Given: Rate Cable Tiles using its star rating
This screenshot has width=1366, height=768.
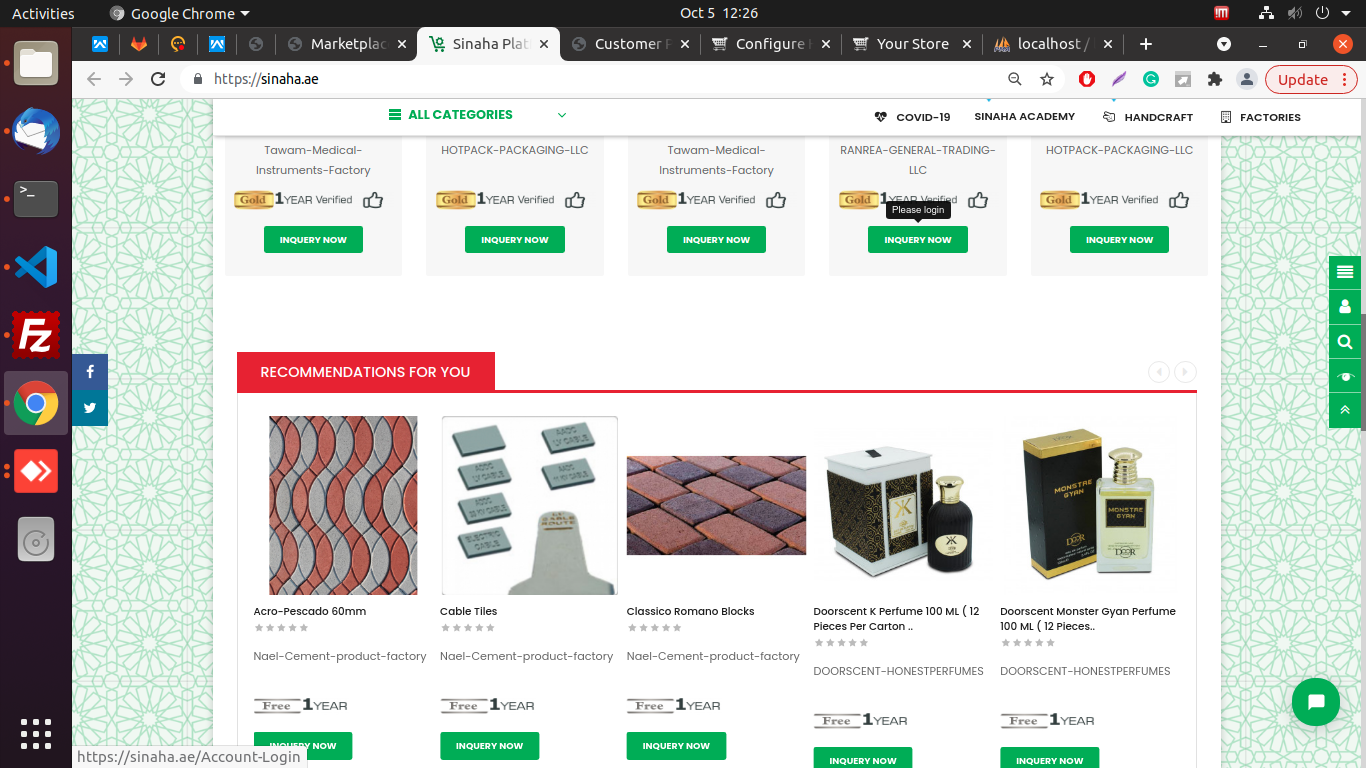Looking at the screenshot, I should pos(468,628).
